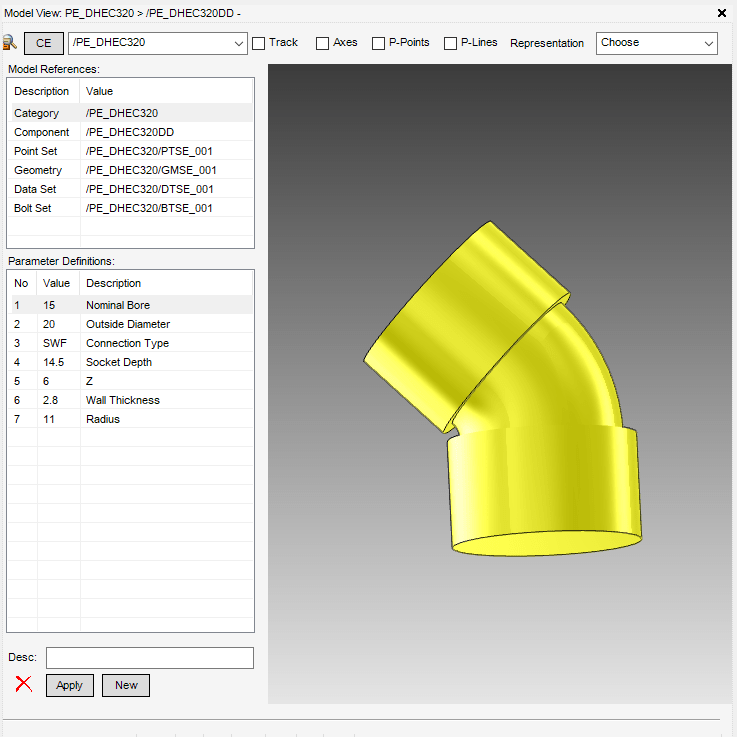Click into the Desc text field

tap(150, 657)
